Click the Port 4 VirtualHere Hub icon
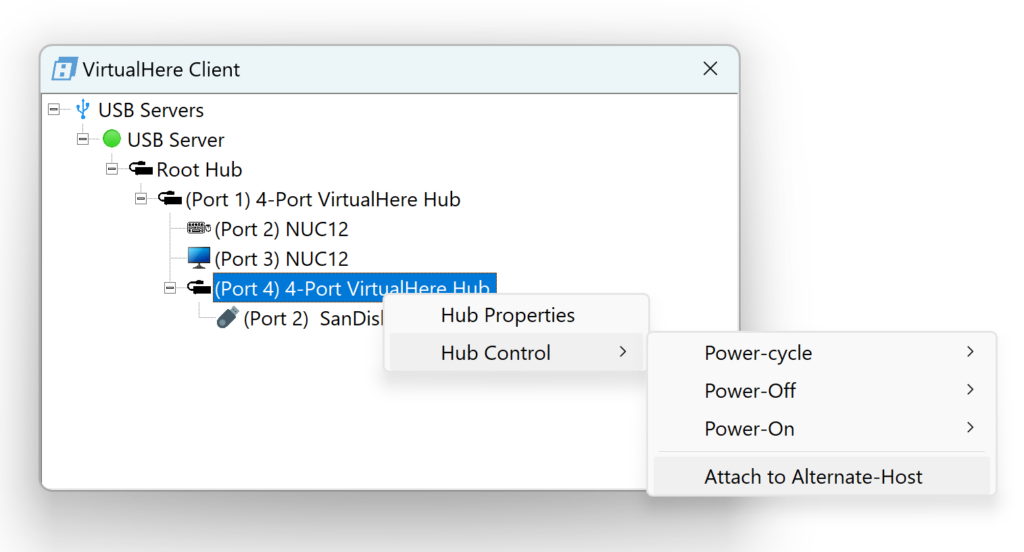 199,288
